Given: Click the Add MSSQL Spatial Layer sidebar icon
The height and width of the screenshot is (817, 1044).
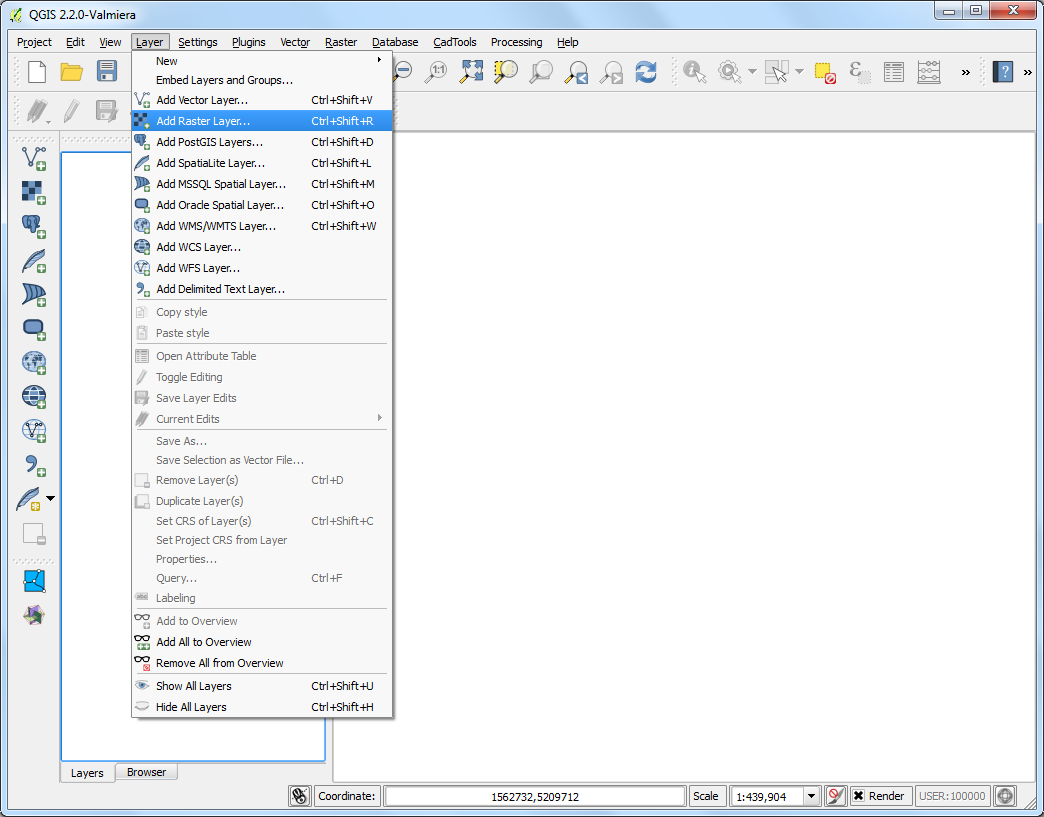Looking at the screenshot, I should [x=33, y=294].
